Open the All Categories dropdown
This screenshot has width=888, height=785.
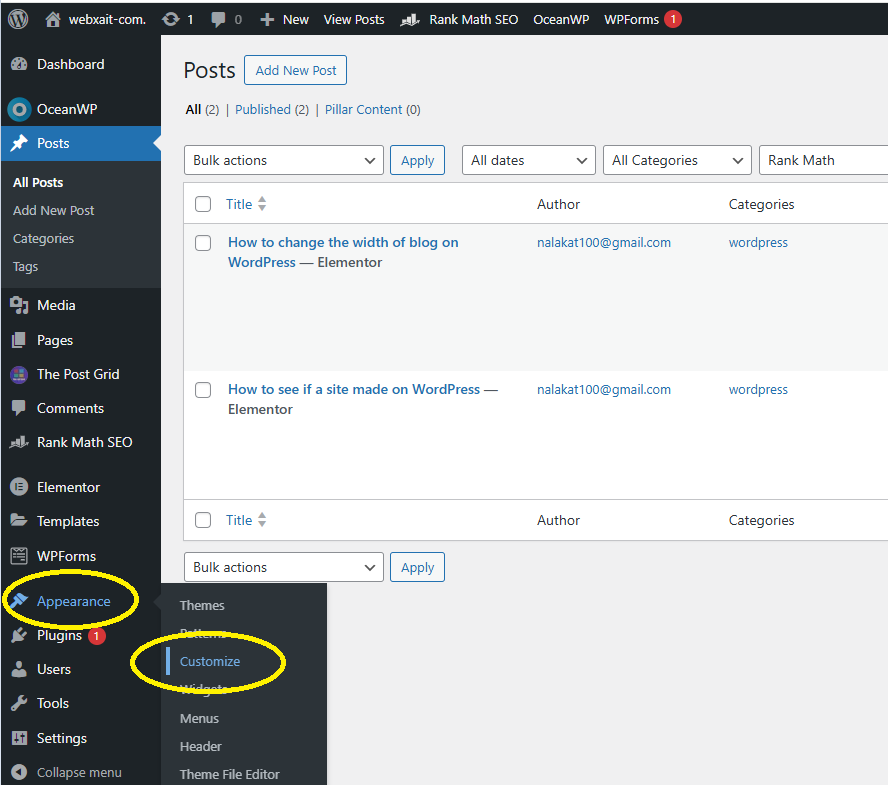point(677,160)
